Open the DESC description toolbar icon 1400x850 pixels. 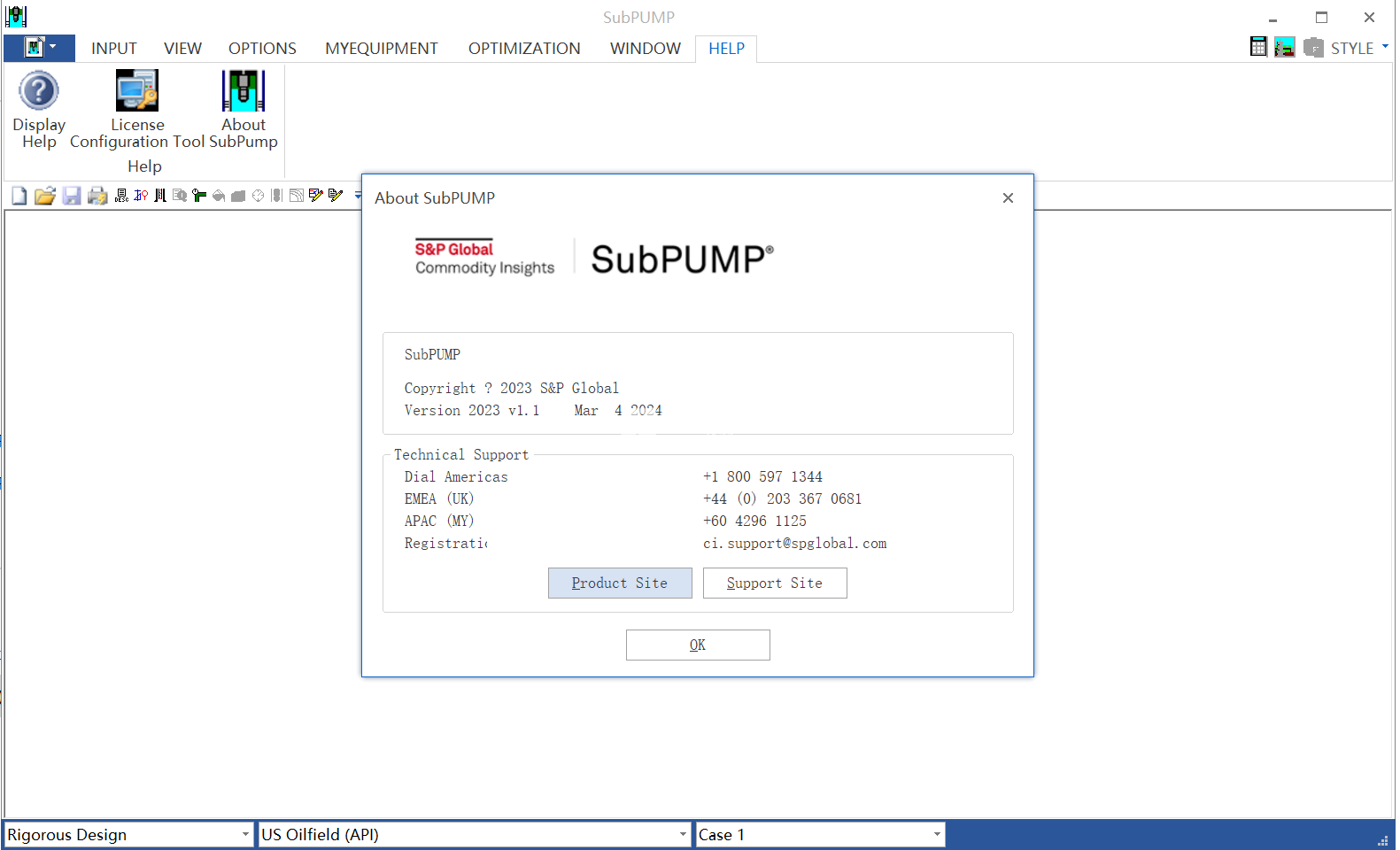point(121,196)
